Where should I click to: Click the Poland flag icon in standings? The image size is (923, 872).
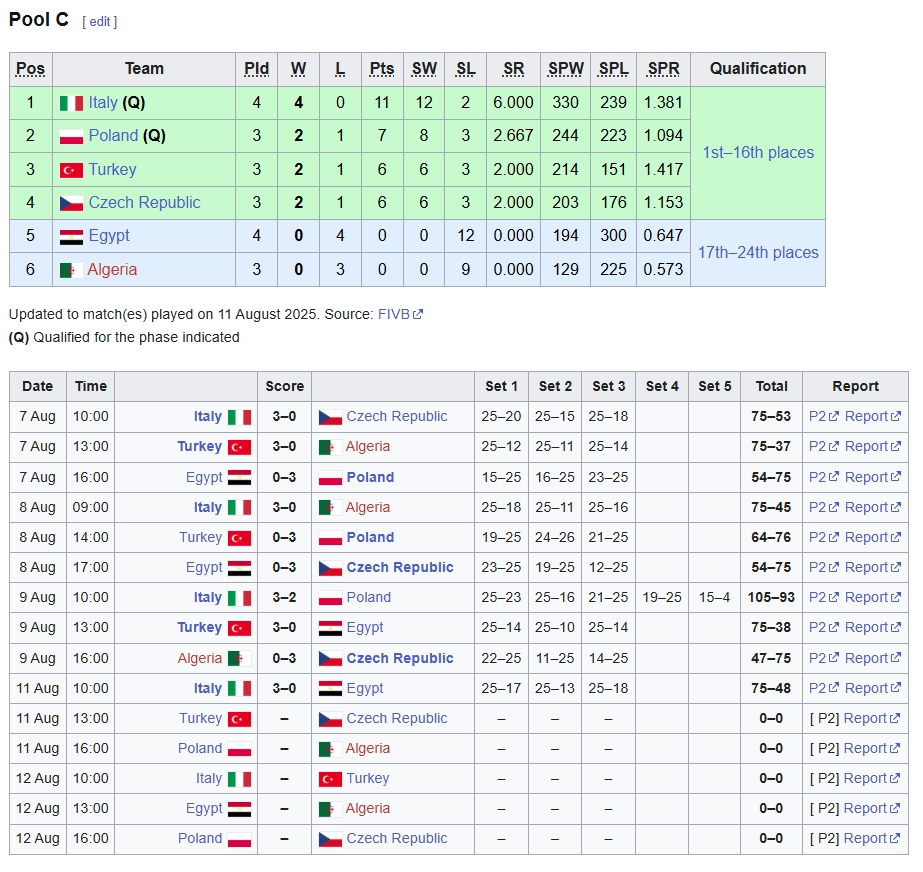(71, 136)
